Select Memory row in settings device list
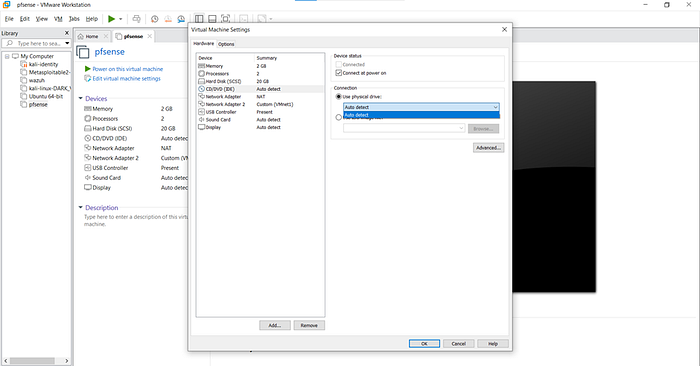 click(260, 66)
